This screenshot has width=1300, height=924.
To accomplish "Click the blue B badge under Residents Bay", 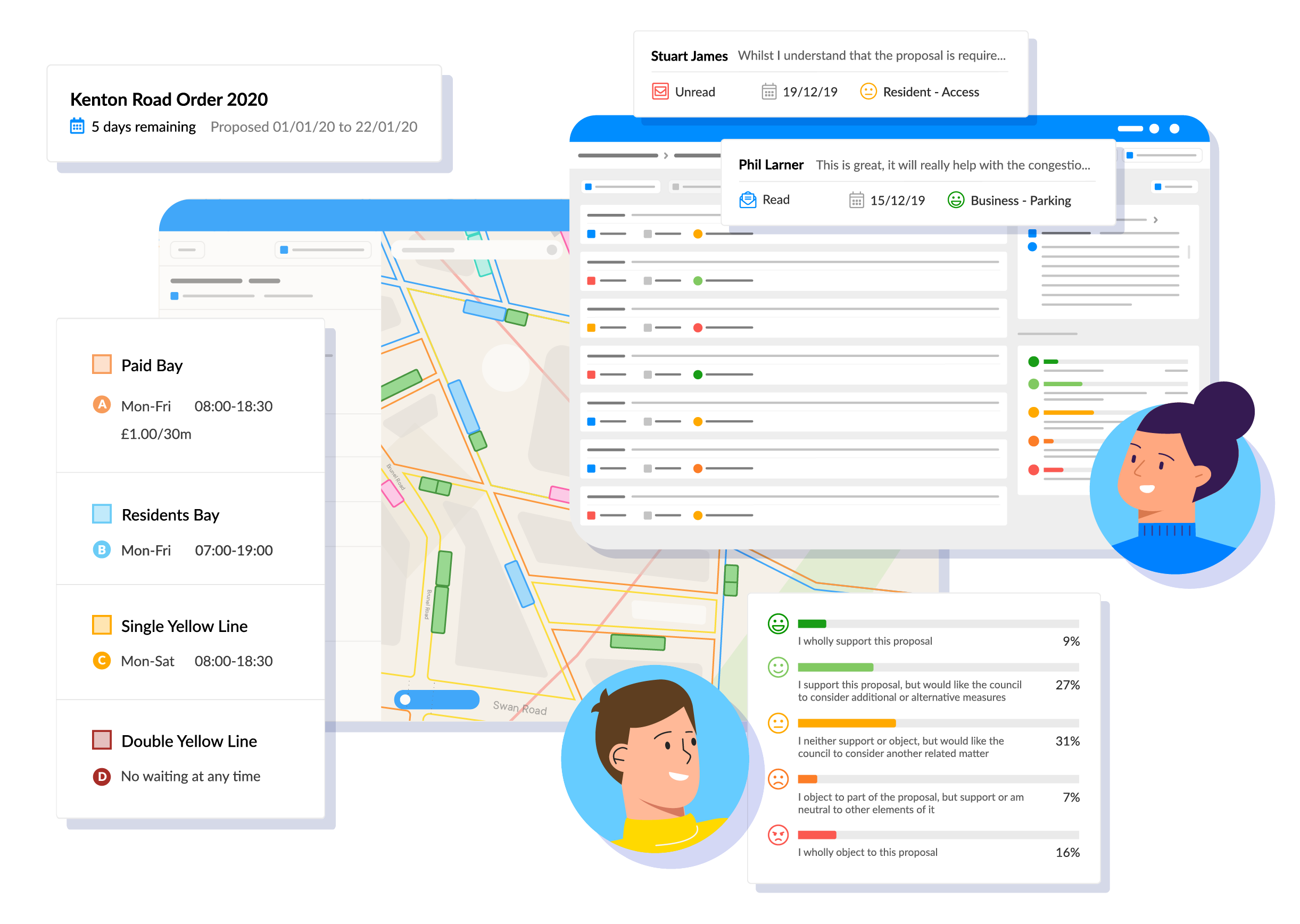I will pos(101,550).
